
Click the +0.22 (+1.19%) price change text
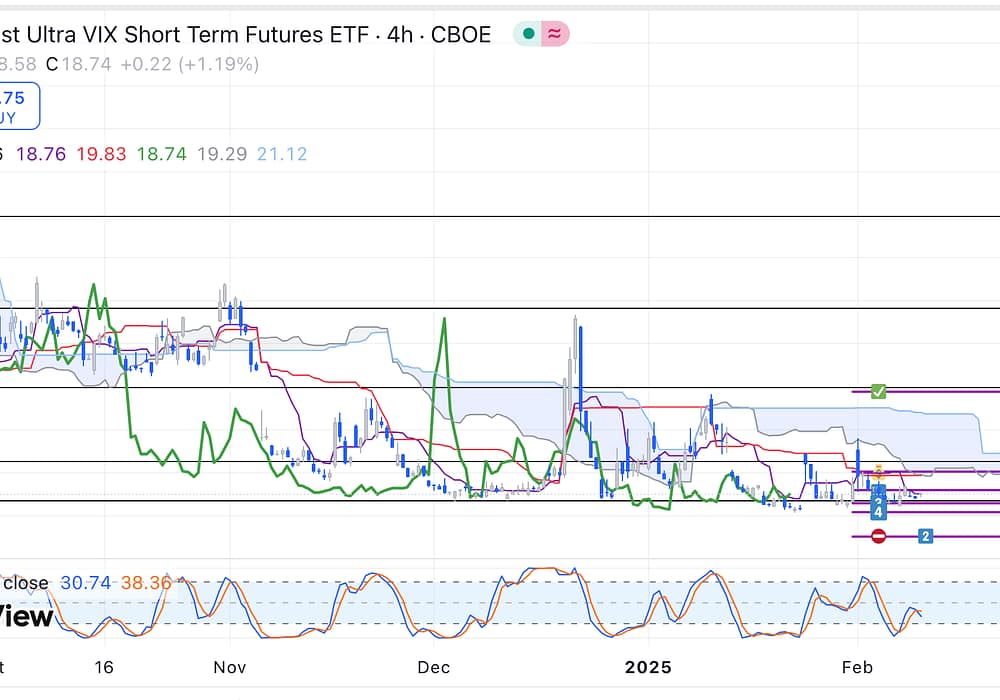[x=188, y=64]
